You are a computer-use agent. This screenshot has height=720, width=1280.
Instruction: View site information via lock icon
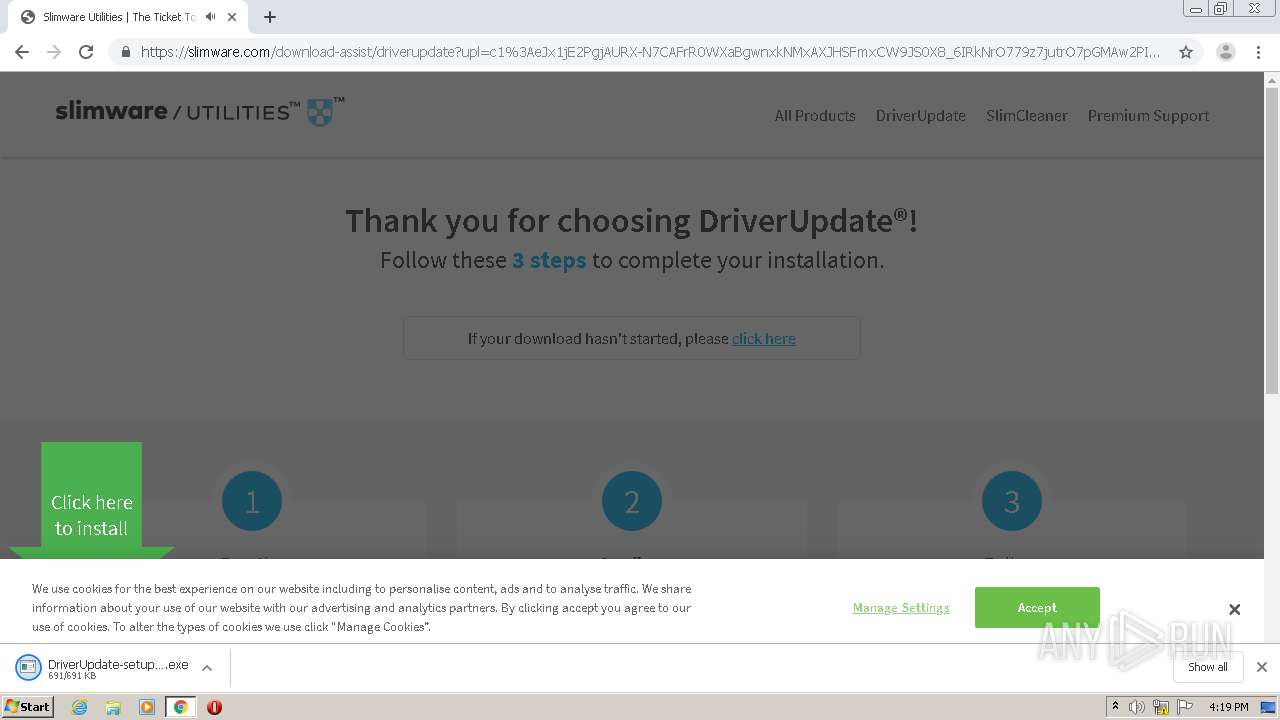[x=125, y=52]
